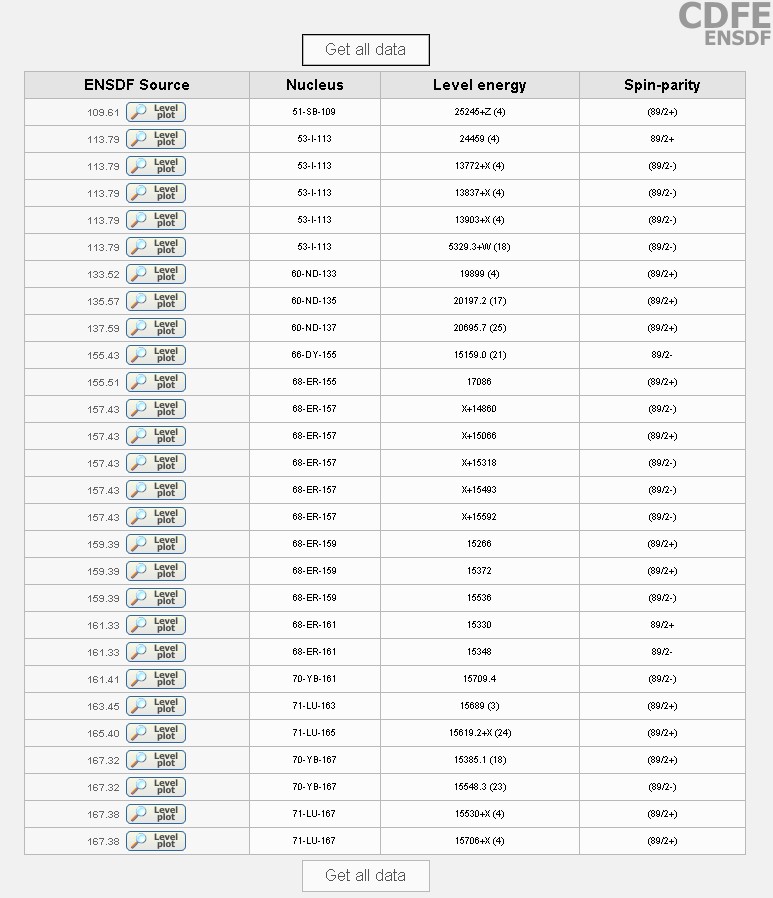Screen dimensions: 773x898
Task: Open Level plot for 68-ER-161 15348 row
Action: point(156,652)
